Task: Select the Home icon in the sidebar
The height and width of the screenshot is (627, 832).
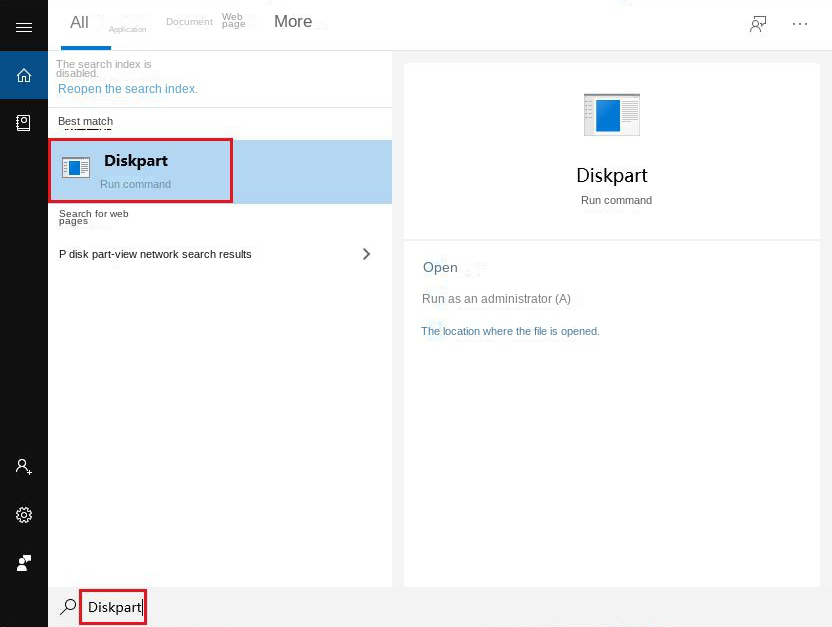Action: pyautogui.click(x=23, y=74)
